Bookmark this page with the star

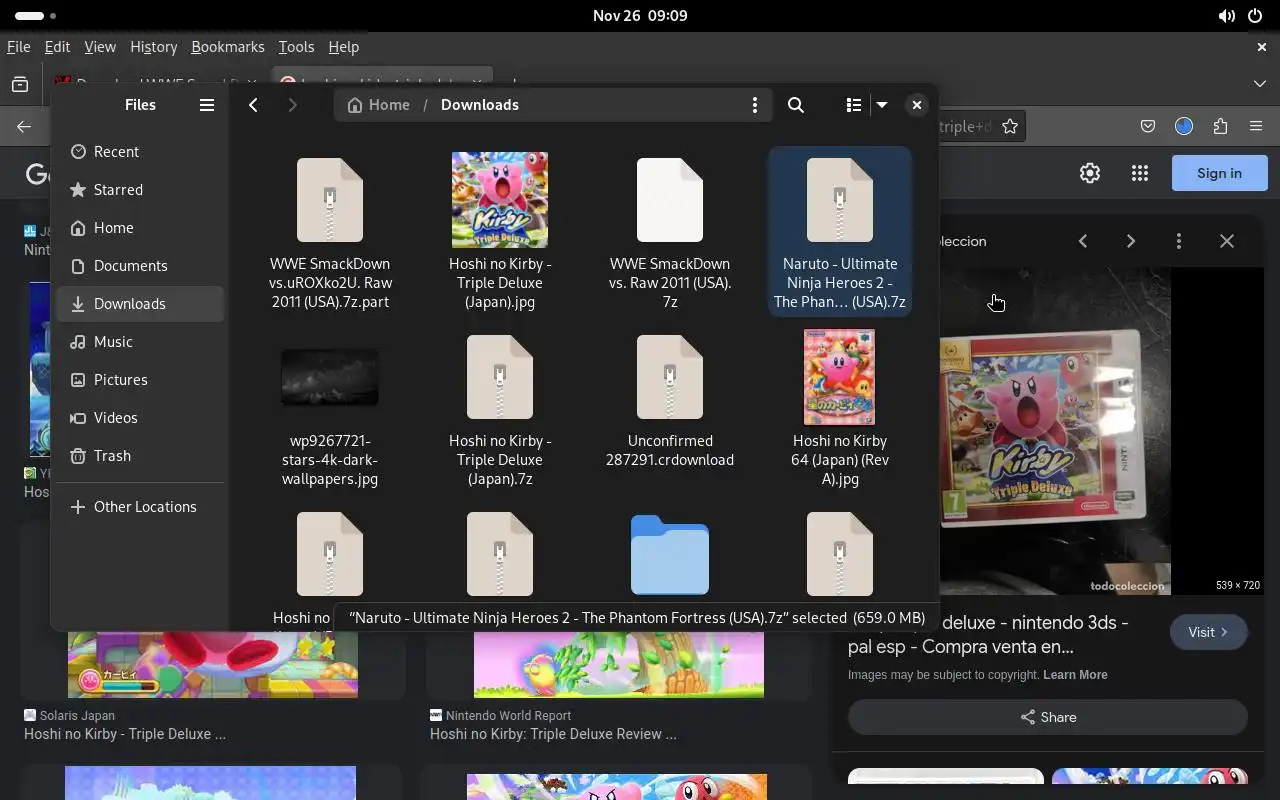tap(1010, 127)
